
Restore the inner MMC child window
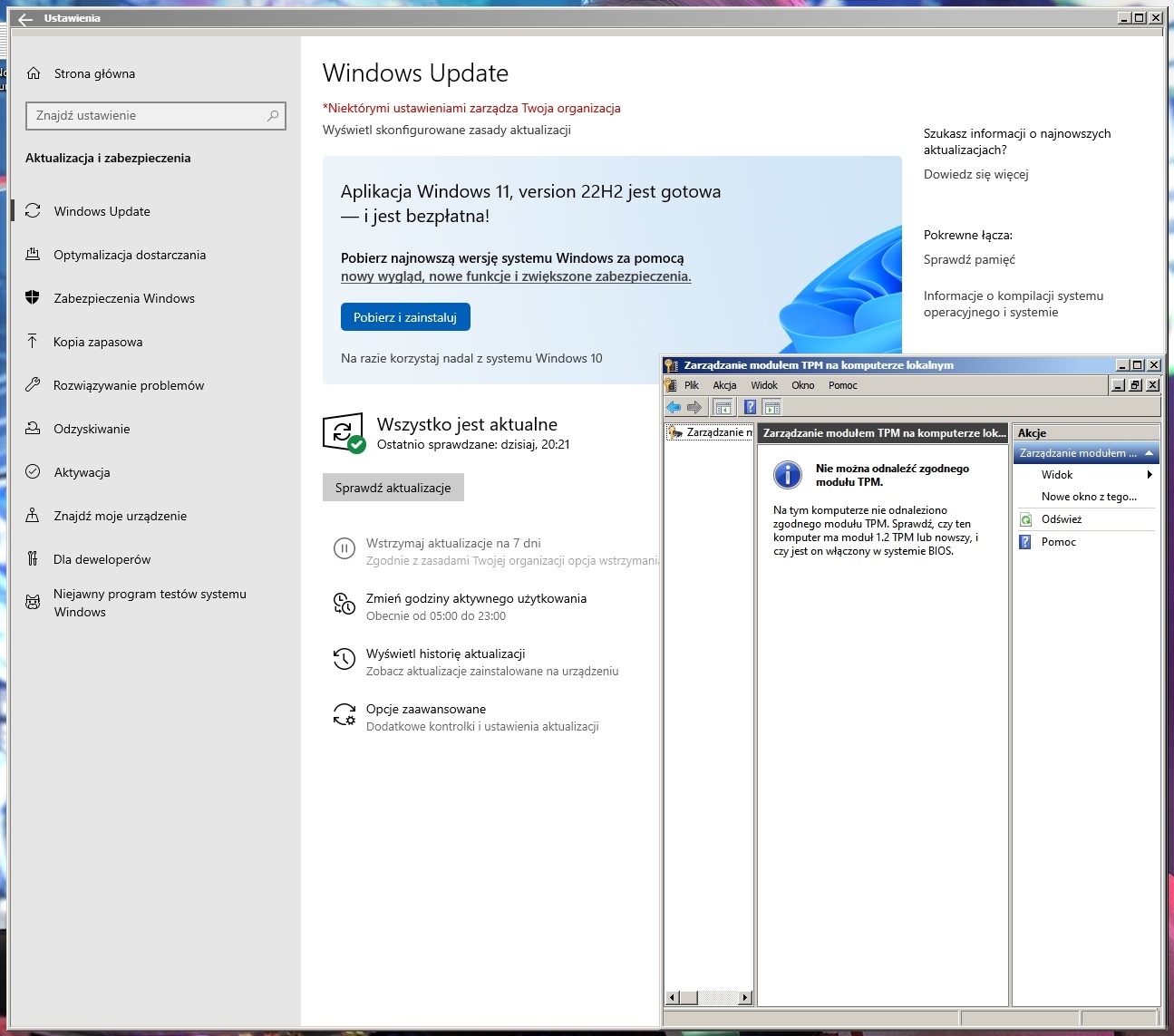pos(1136,385)
